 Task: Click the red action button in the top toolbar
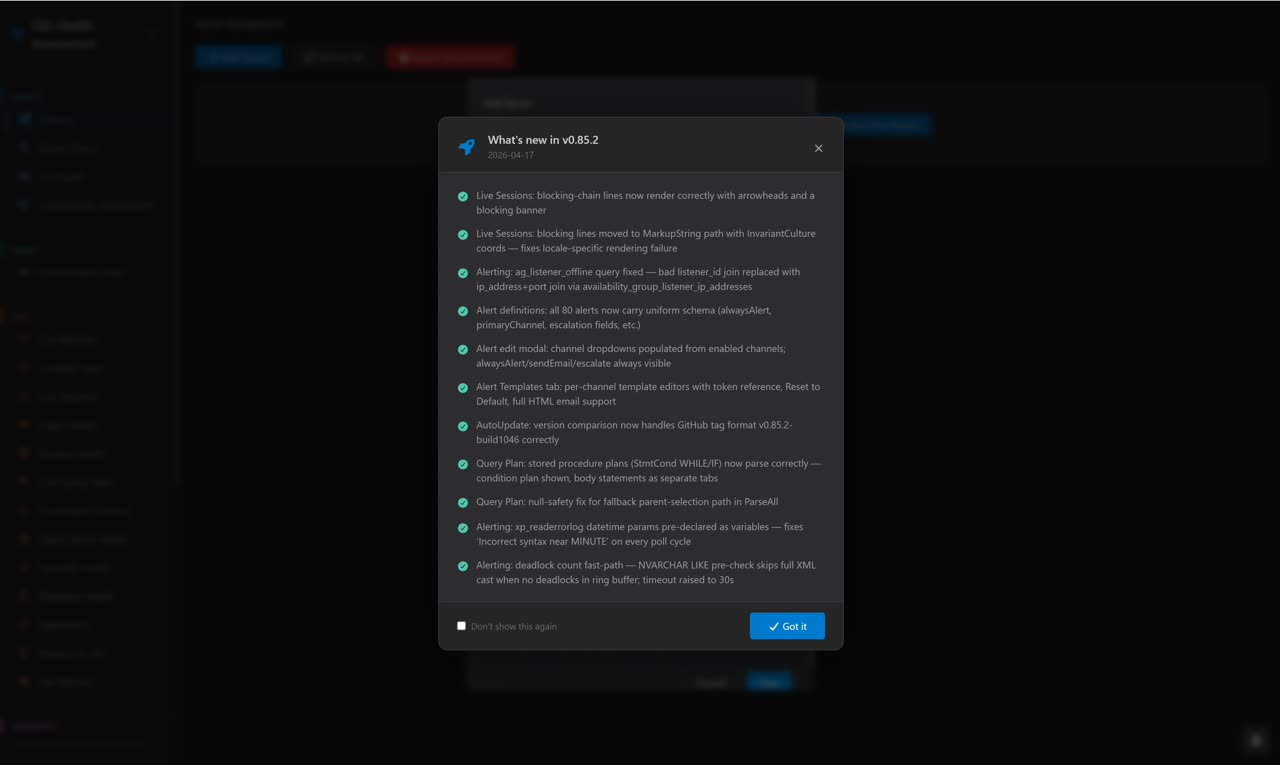pos(450,57)
